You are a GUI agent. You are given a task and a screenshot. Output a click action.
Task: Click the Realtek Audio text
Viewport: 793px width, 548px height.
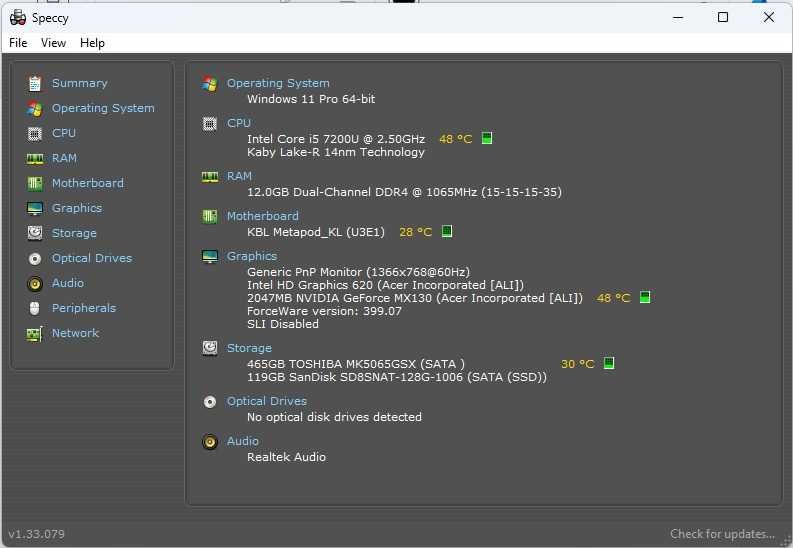click(x=286, y=457)
